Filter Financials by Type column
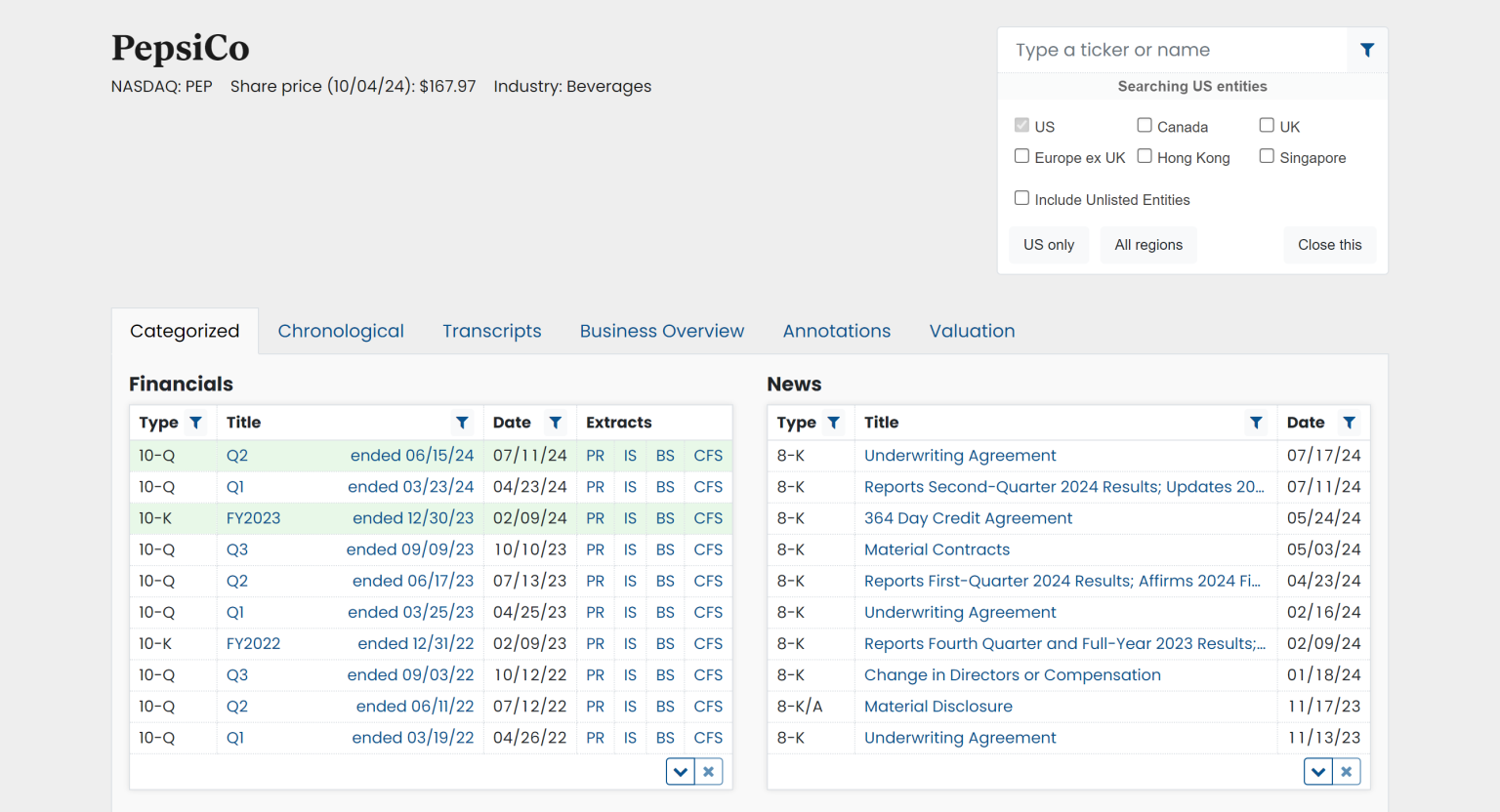The height and width of the screenshot is (812, 1500). 196,423
